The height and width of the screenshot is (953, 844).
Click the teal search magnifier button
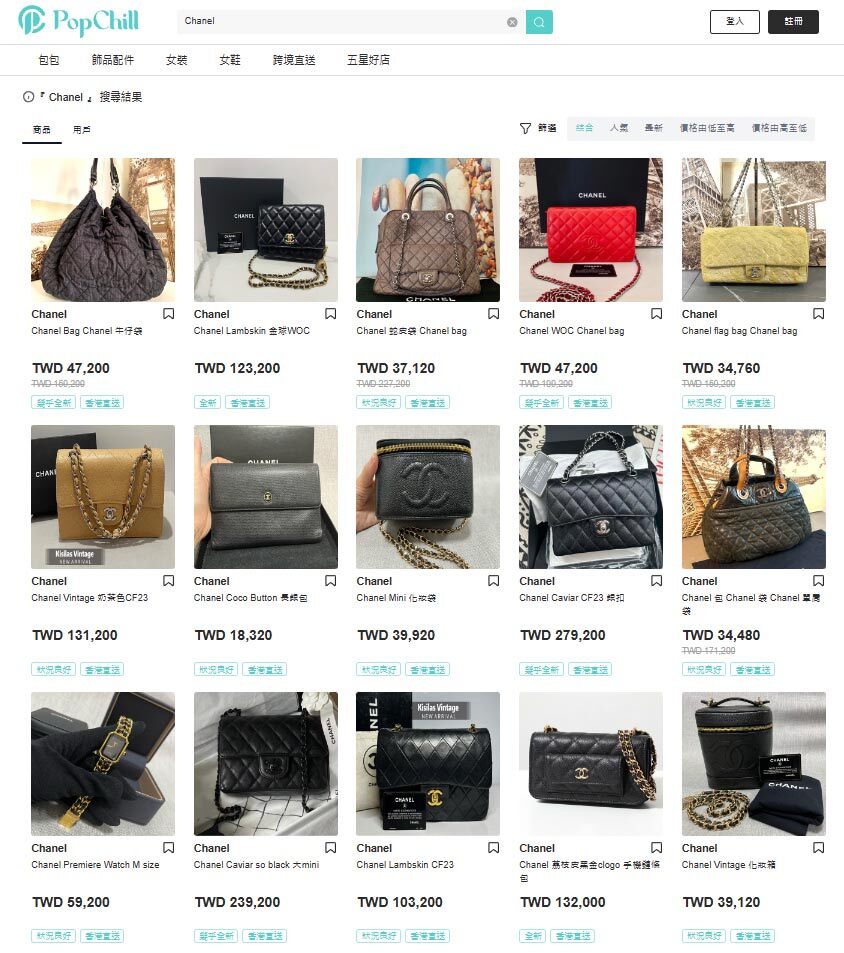click(539, 22)
